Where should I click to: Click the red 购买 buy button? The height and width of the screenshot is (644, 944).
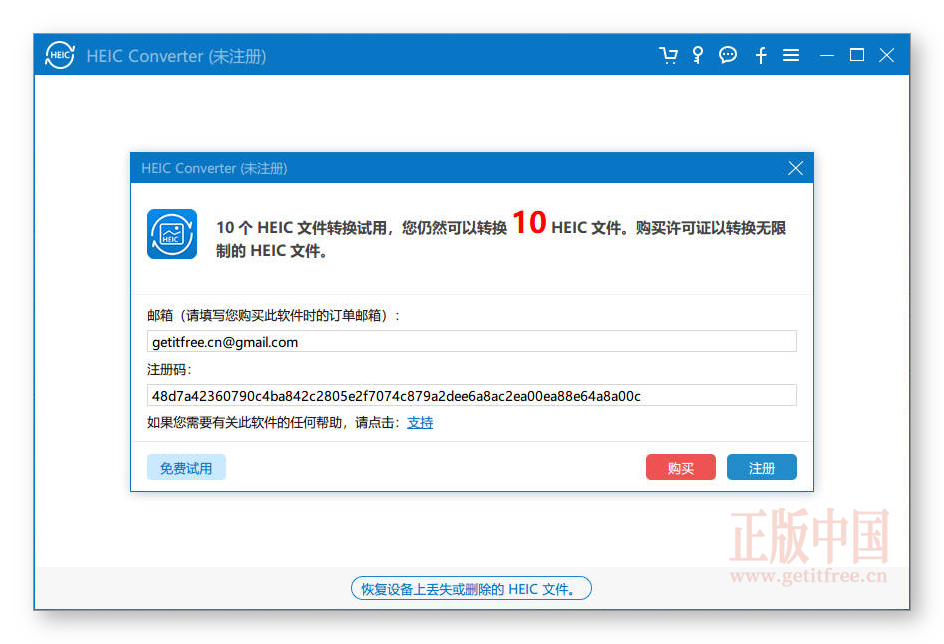point(680,468)
